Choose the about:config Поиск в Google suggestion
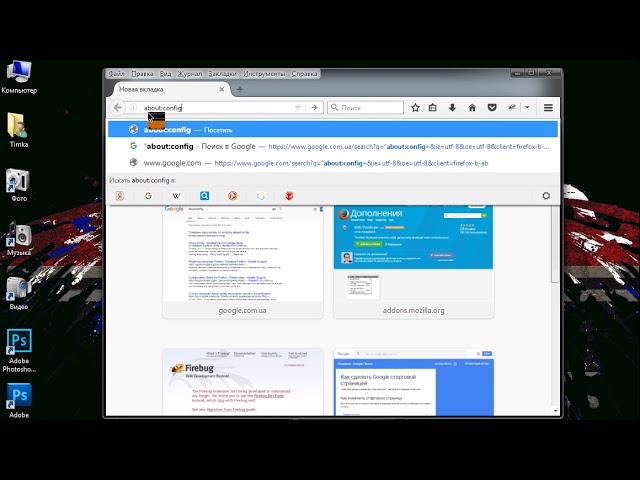This screenshot has width=640, height=480. (x=333, y=146)
